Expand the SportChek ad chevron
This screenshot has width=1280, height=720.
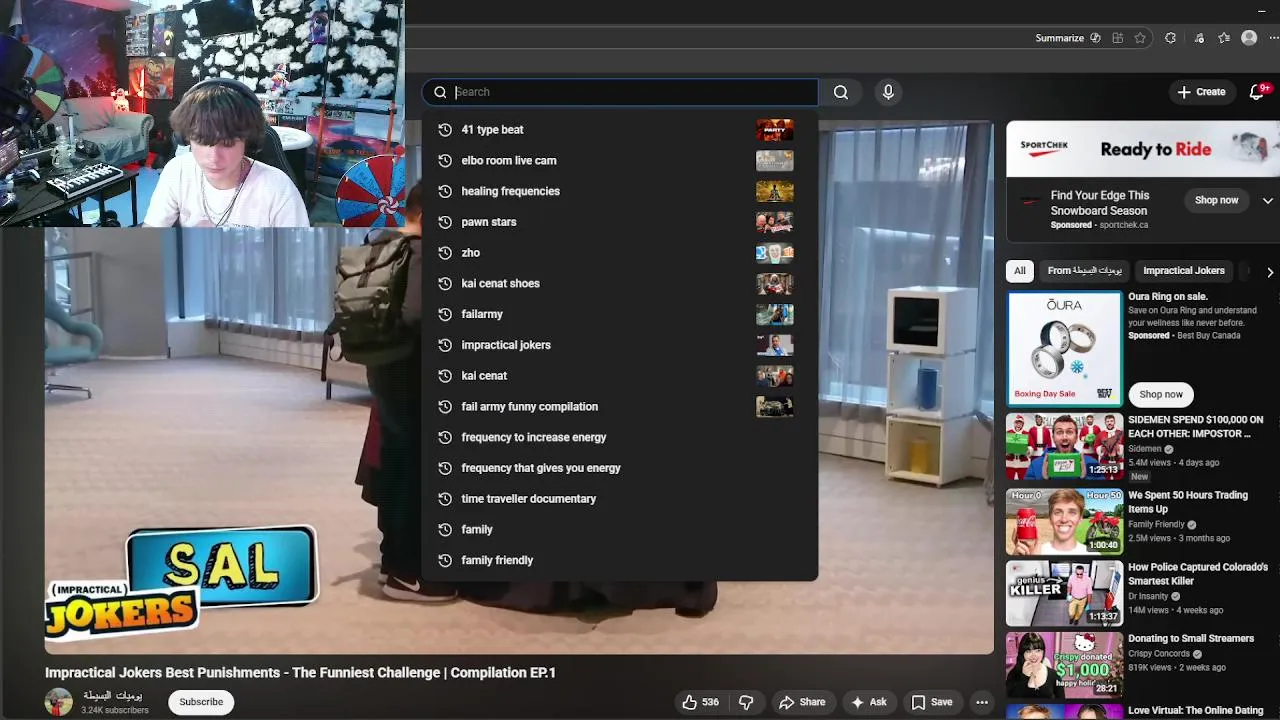point(1267,201)
